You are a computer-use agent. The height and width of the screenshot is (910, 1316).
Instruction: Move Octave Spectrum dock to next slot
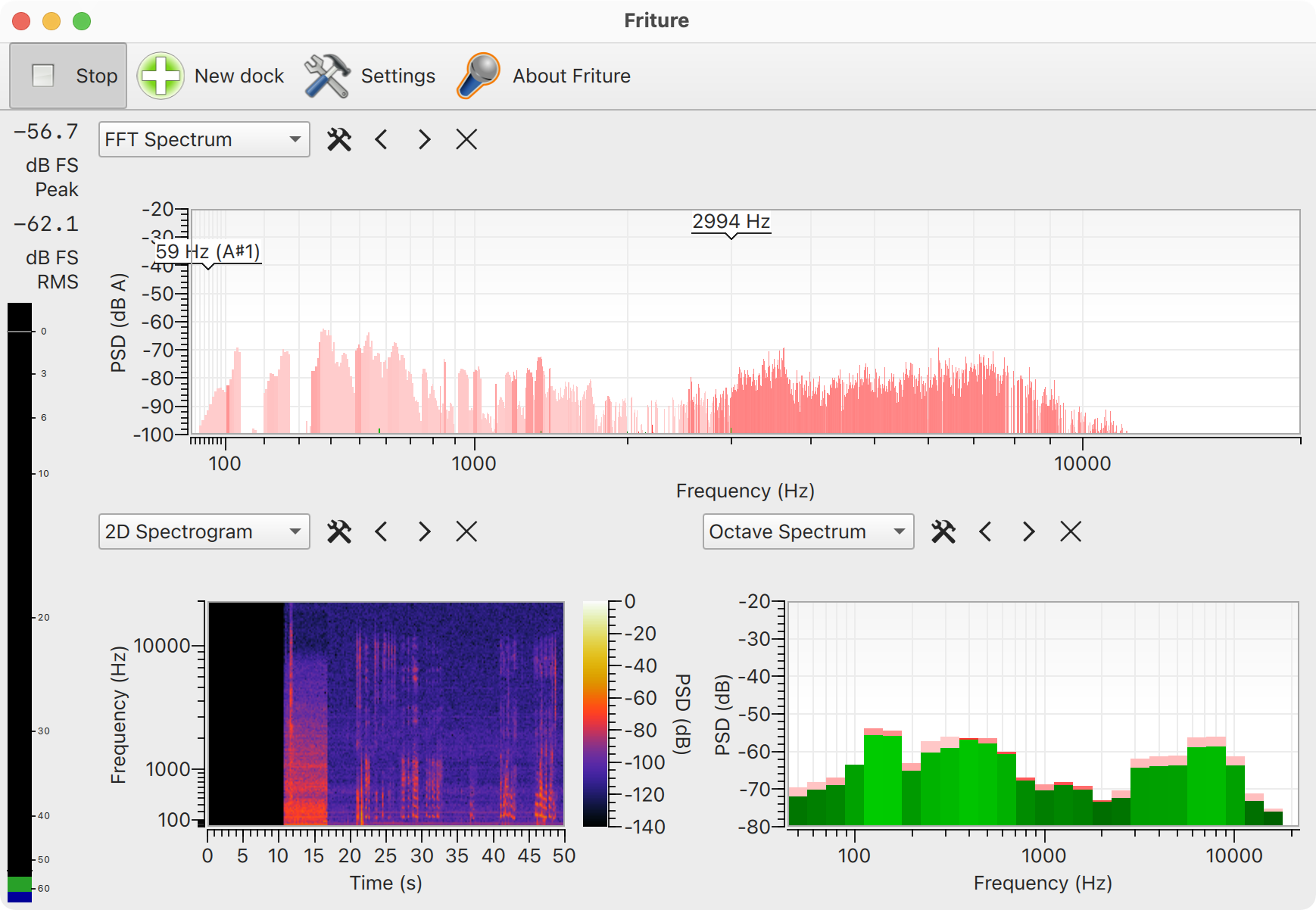pos(1028,531)
